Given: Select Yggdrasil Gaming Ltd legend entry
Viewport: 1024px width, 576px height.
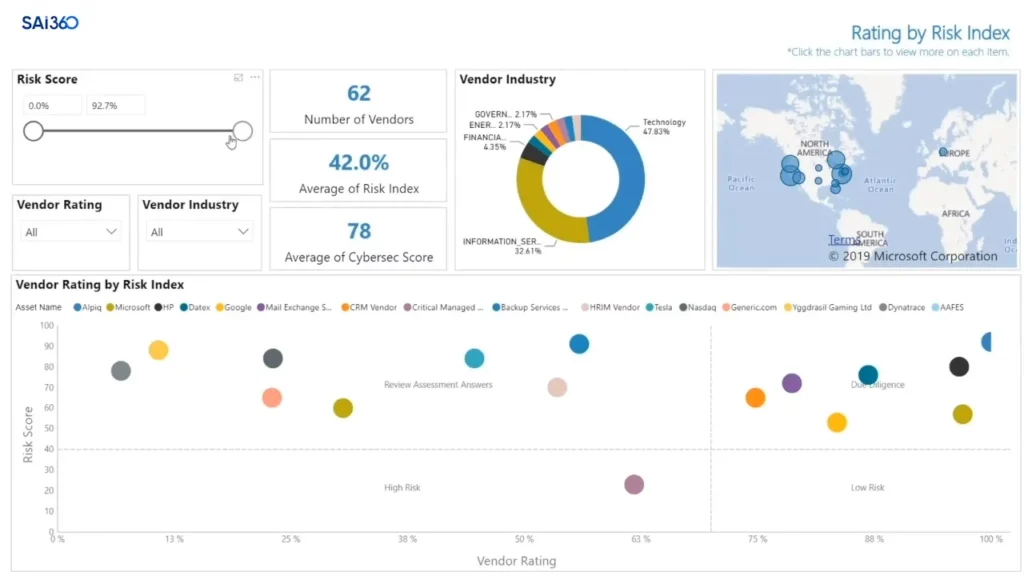Looking at the screenshot, I should pos(827,307).
